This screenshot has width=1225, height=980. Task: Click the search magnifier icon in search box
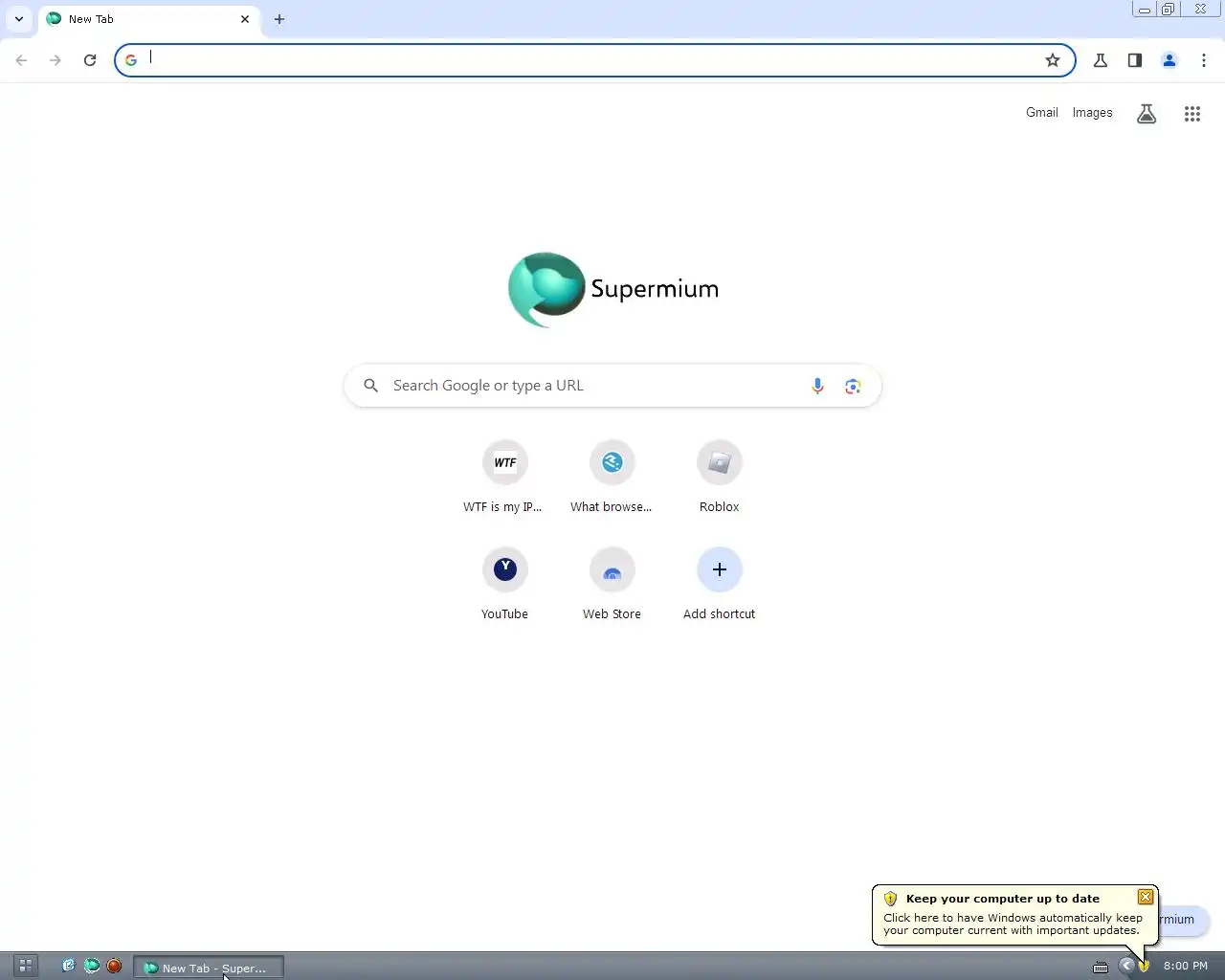tap(371, 386)
